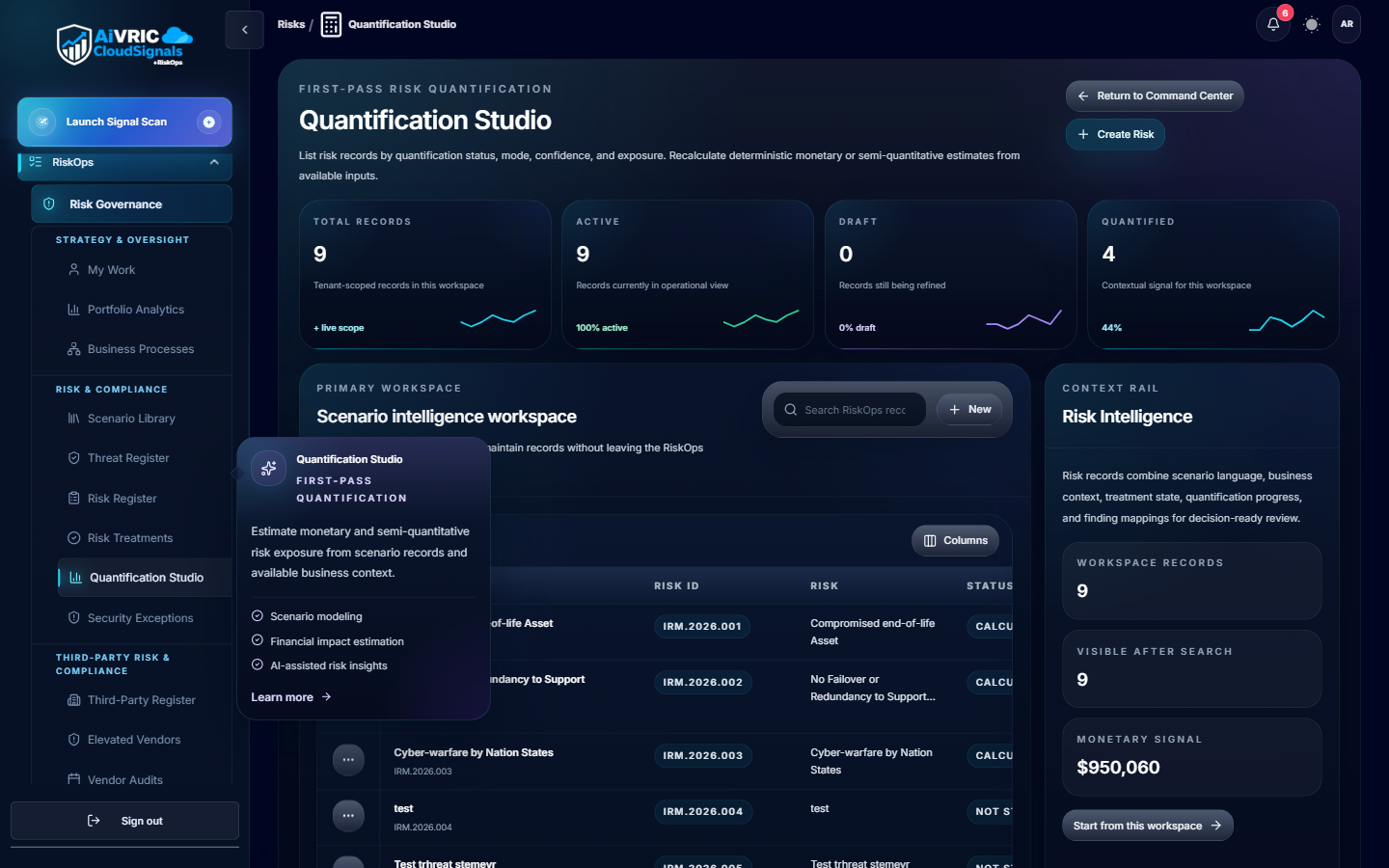
Task: Open the Columns selector button
Action: coord(955,541)
